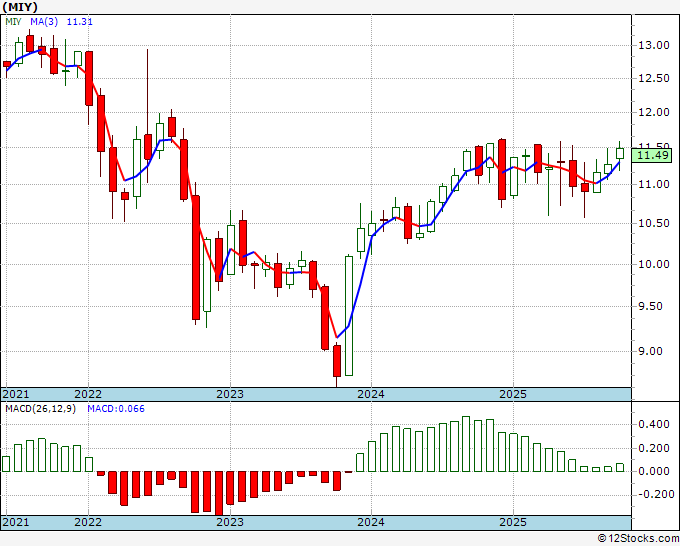This screenshot has width=680, height=546.
Task: Click 2025 on the price chart timeline
Action: click(513, 394)
